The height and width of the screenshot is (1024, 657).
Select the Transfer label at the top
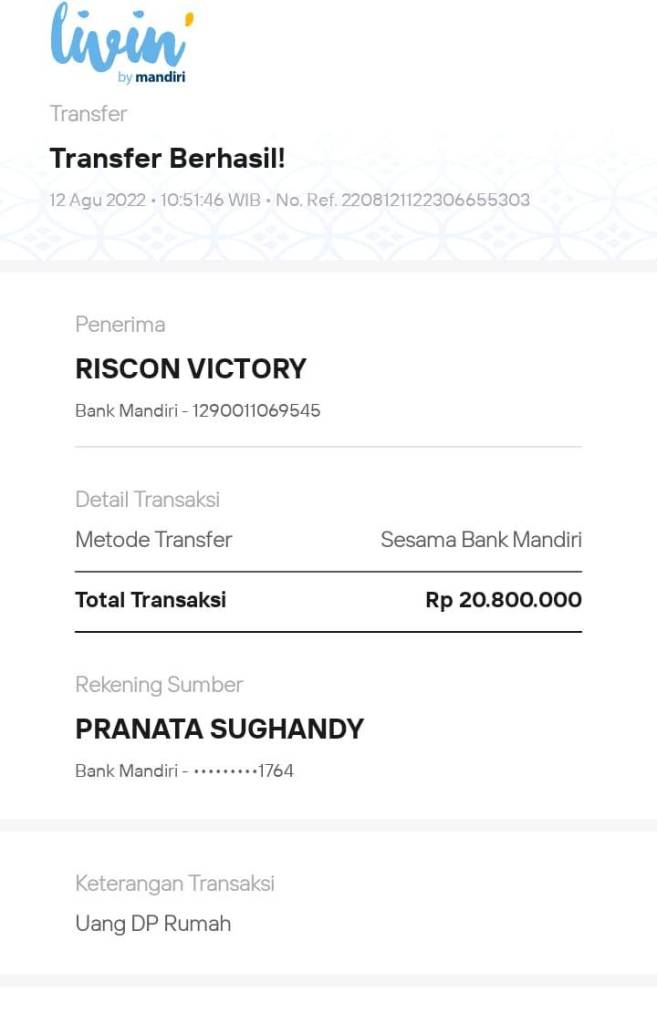(x=88, y=114)
